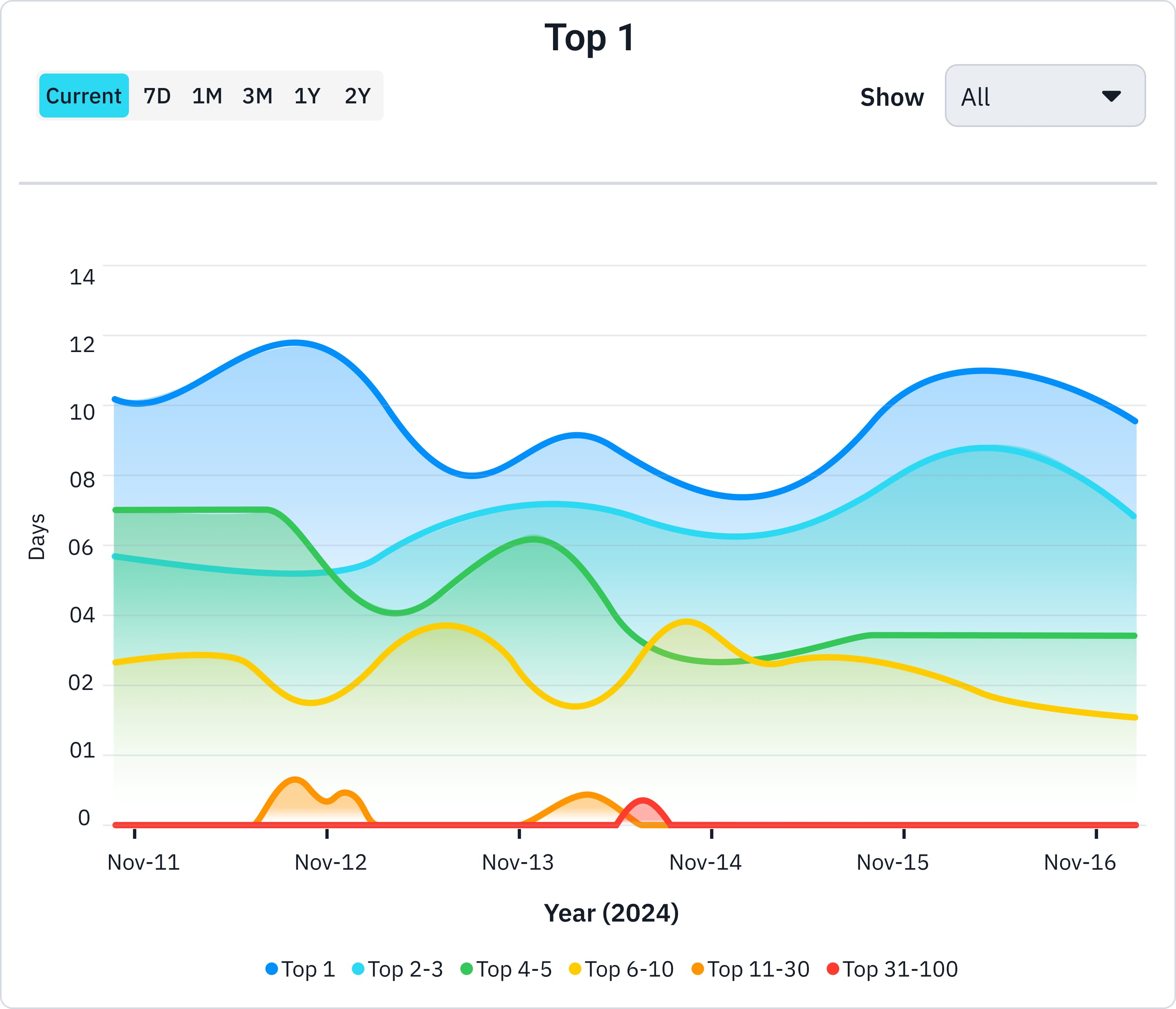Screen dimensions: 1176x1009
Task: Toggle Top 2-3 series legend entry
Action: 405,969
